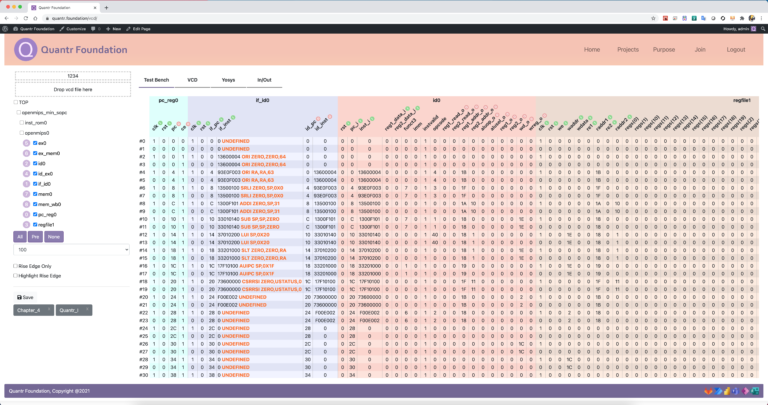The image size is (768, 405).
Task: Click the purple circle badge beside id_ex0
Action: tap(26, 174)
